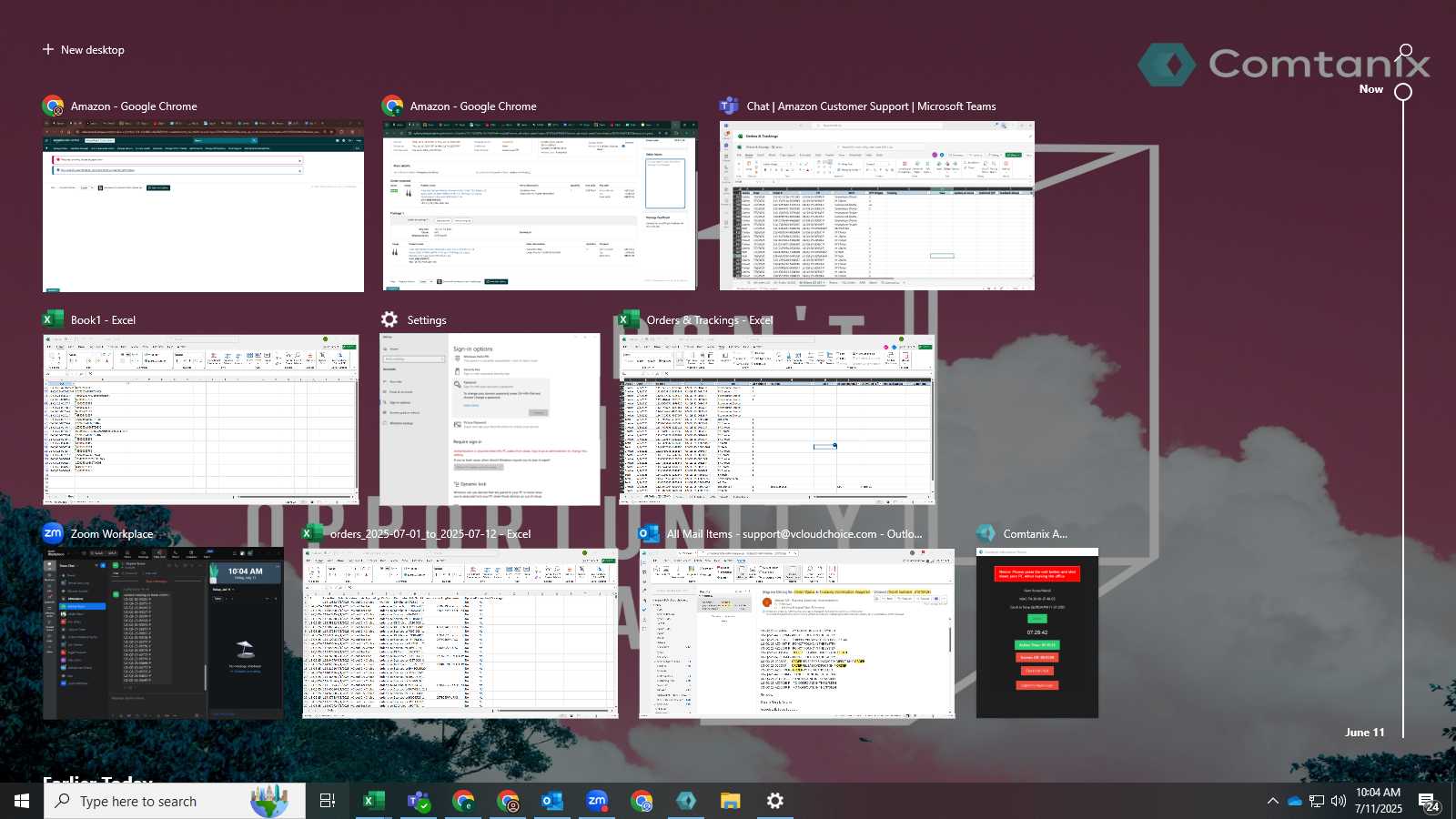The height and width of the screenshot is (819, 1456).
Task: Click the Type here to search box
Action: 175,801
